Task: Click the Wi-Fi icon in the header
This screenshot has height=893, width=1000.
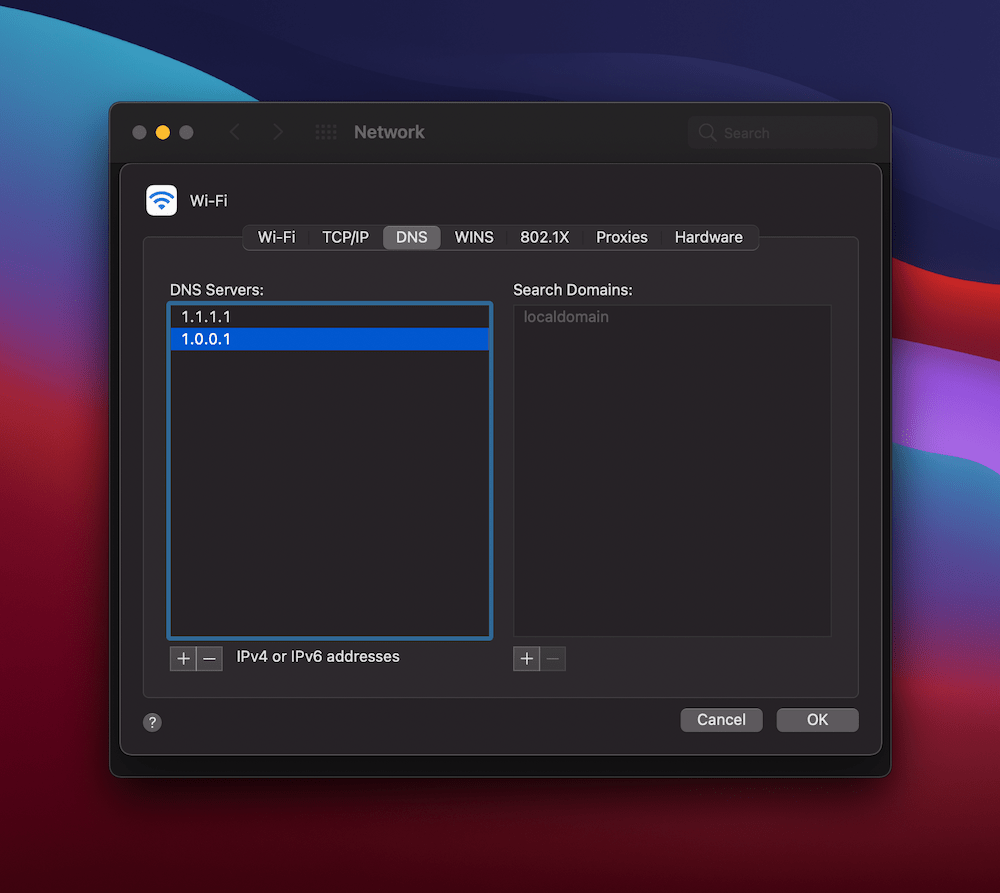Action: (x=161, y=200)
